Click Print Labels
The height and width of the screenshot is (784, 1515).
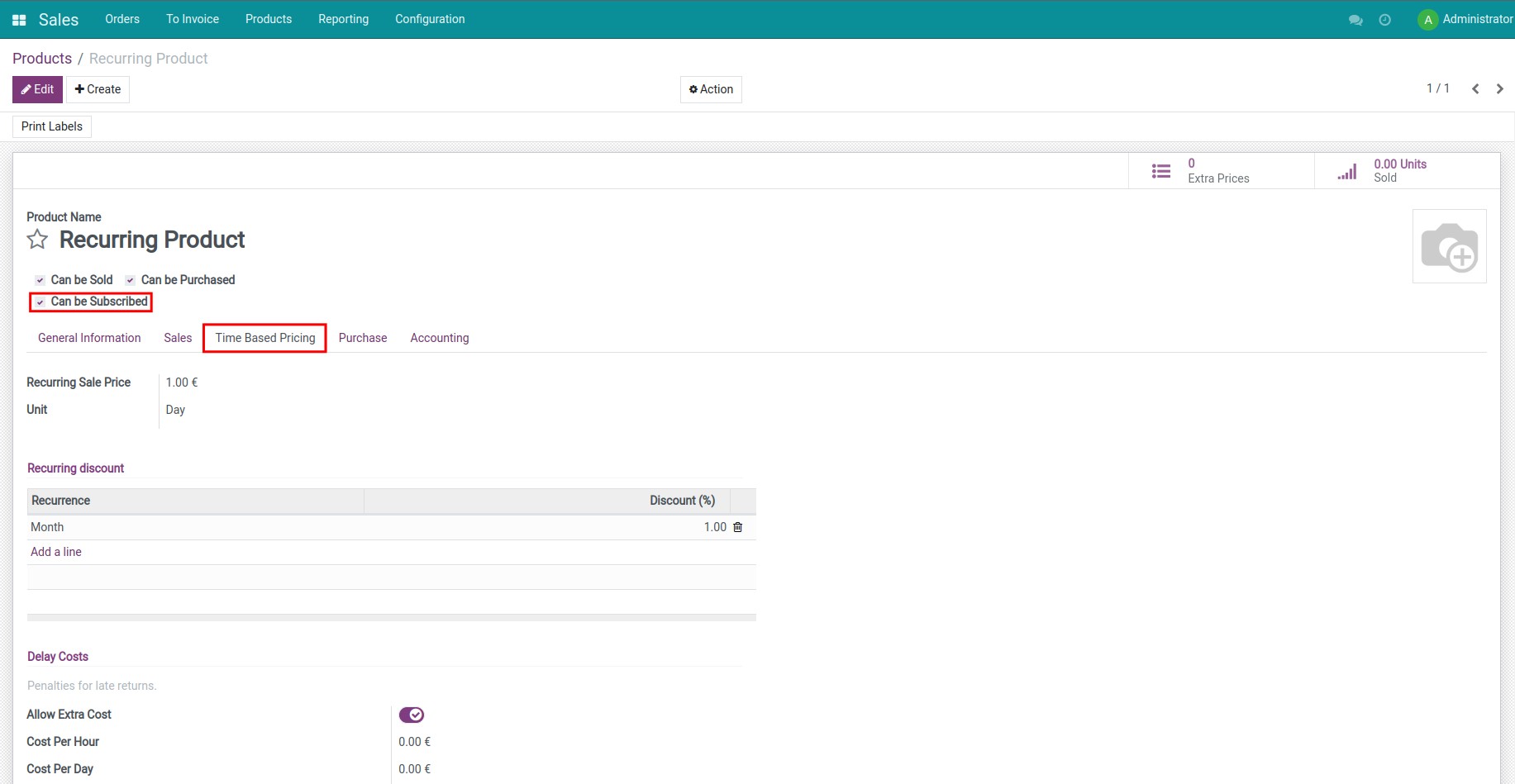point(51,126)
